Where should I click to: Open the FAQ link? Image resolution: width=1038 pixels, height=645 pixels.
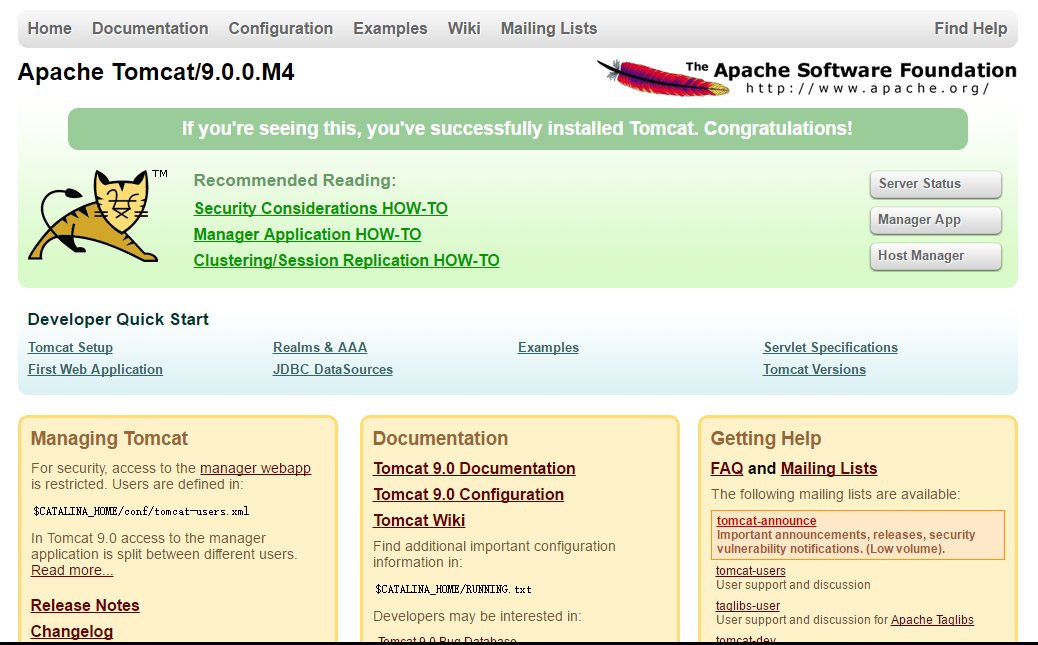727,468
